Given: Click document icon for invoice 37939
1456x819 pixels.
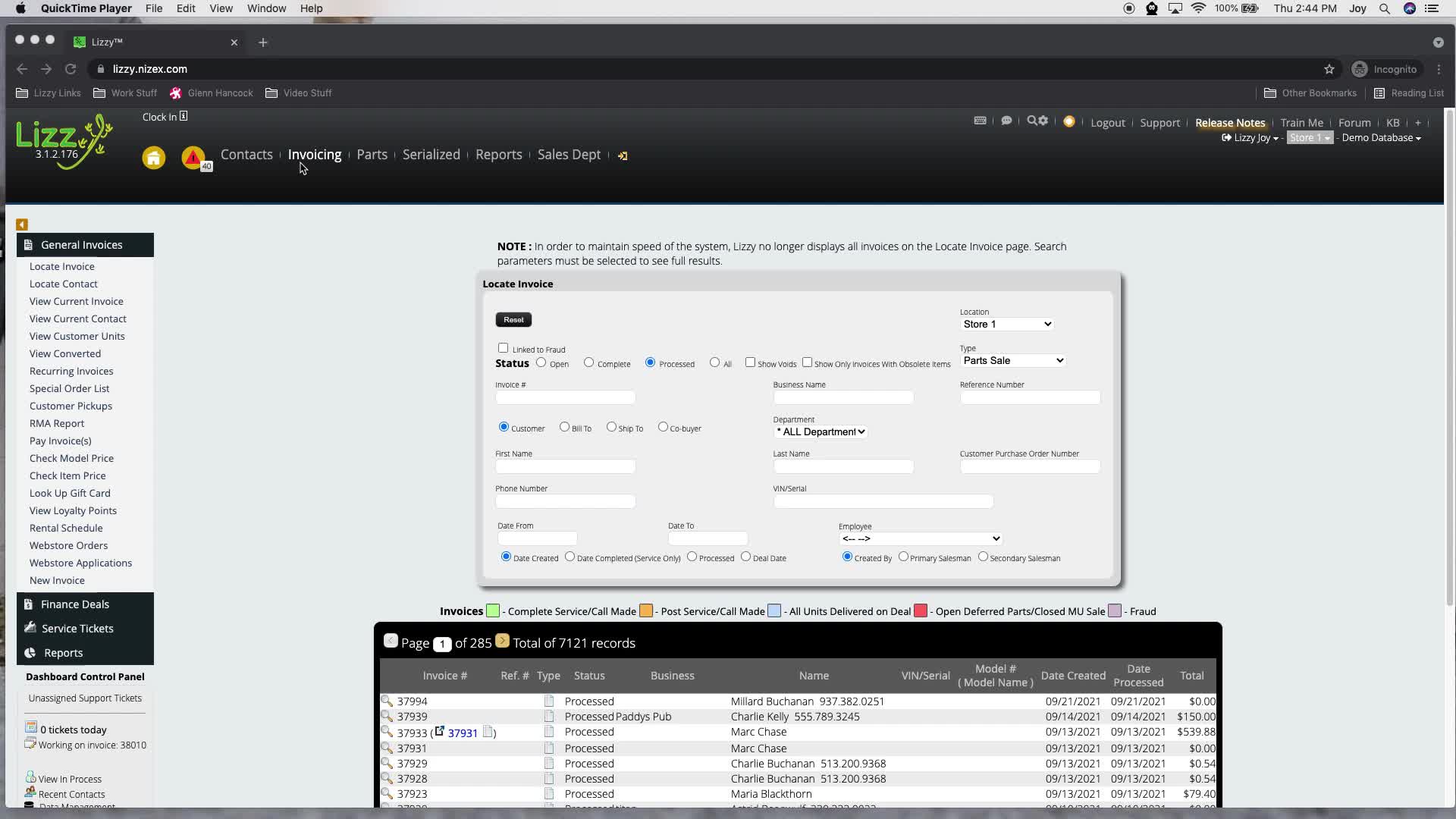Looking at the screenshot, I should click(549, 717).
